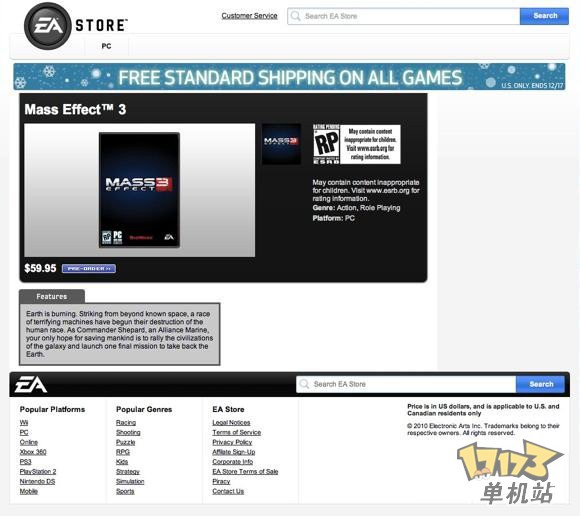Focus the footer Search EA Store field

(x=406, y=384)
